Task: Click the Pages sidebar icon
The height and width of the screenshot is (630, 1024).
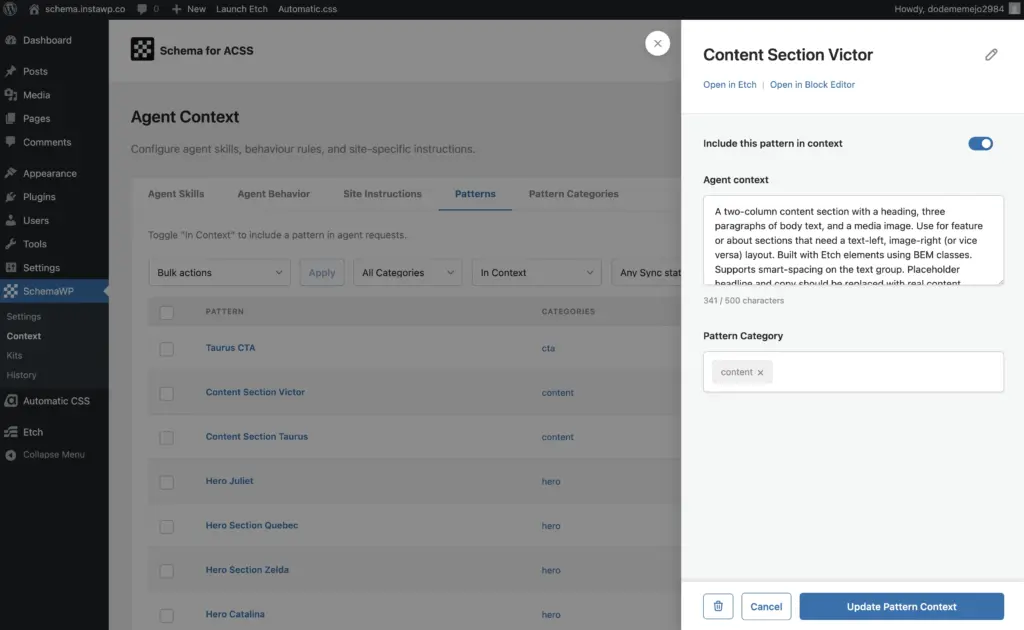Action: tap(10, 118)
